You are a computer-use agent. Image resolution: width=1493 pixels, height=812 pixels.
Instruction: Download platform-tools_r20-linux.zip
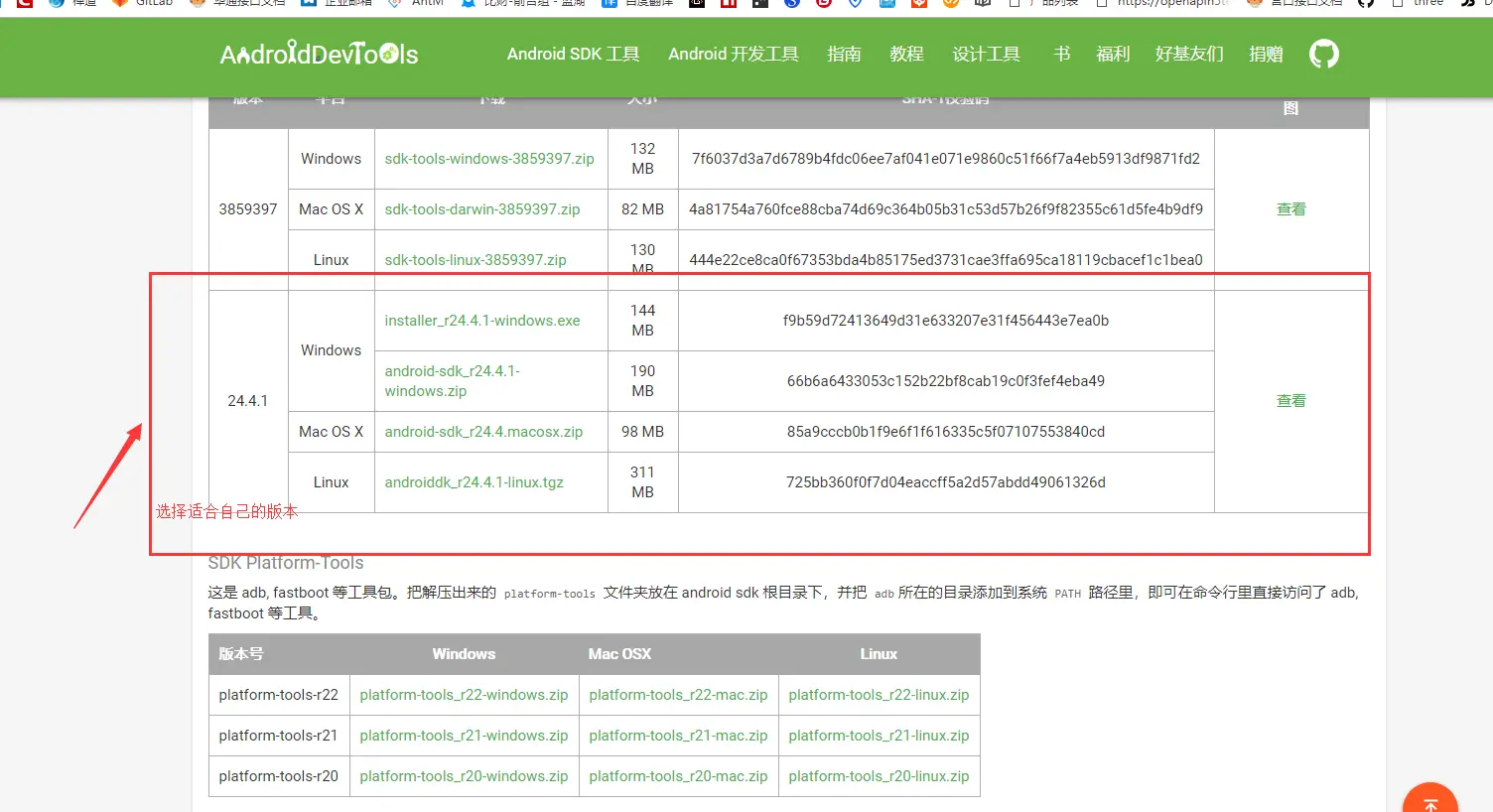click(x=879, y=776)
